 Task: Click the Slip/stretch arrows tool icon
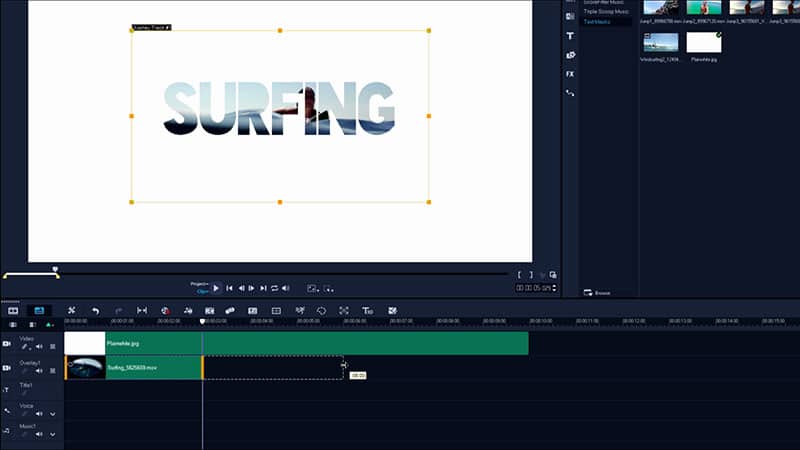tap(142, 310)
